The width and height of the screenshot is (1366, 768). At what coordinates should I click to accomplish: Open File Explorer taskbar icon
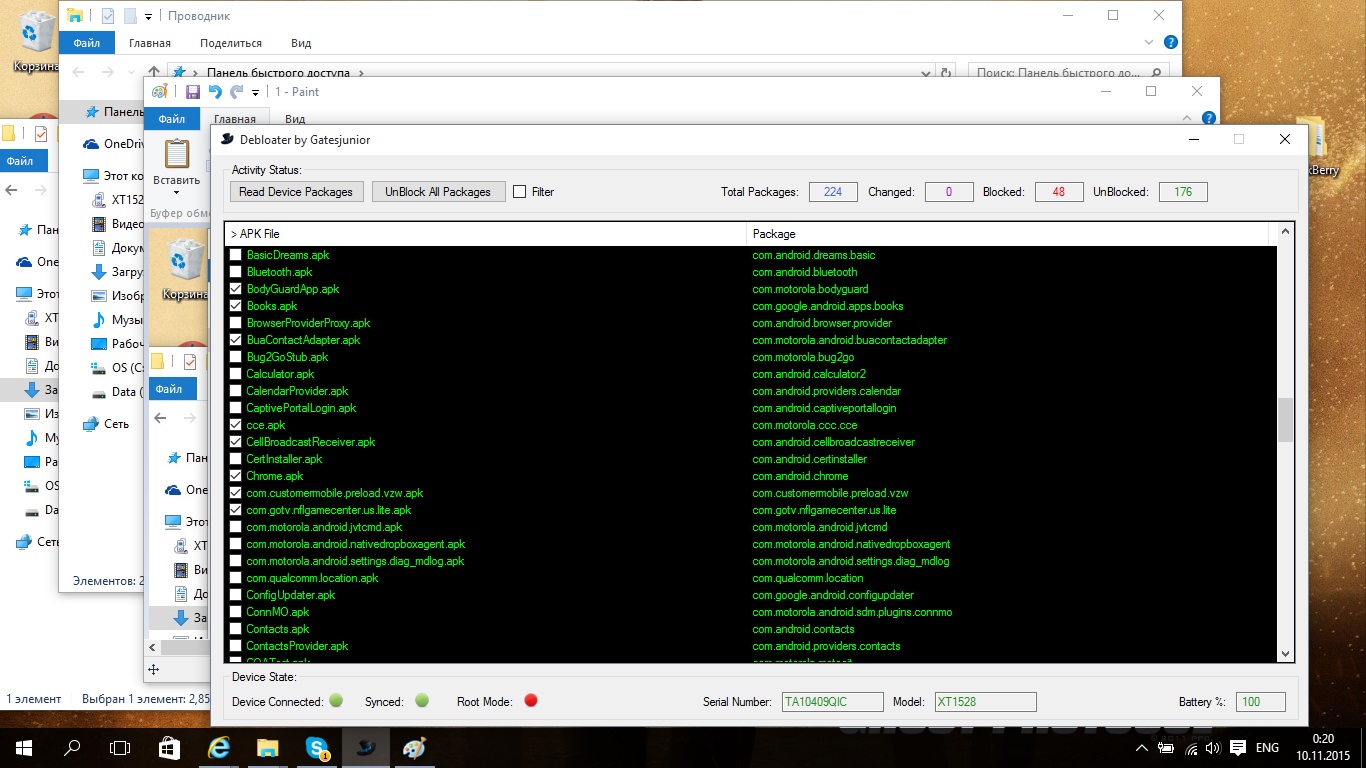pos(267,747)
